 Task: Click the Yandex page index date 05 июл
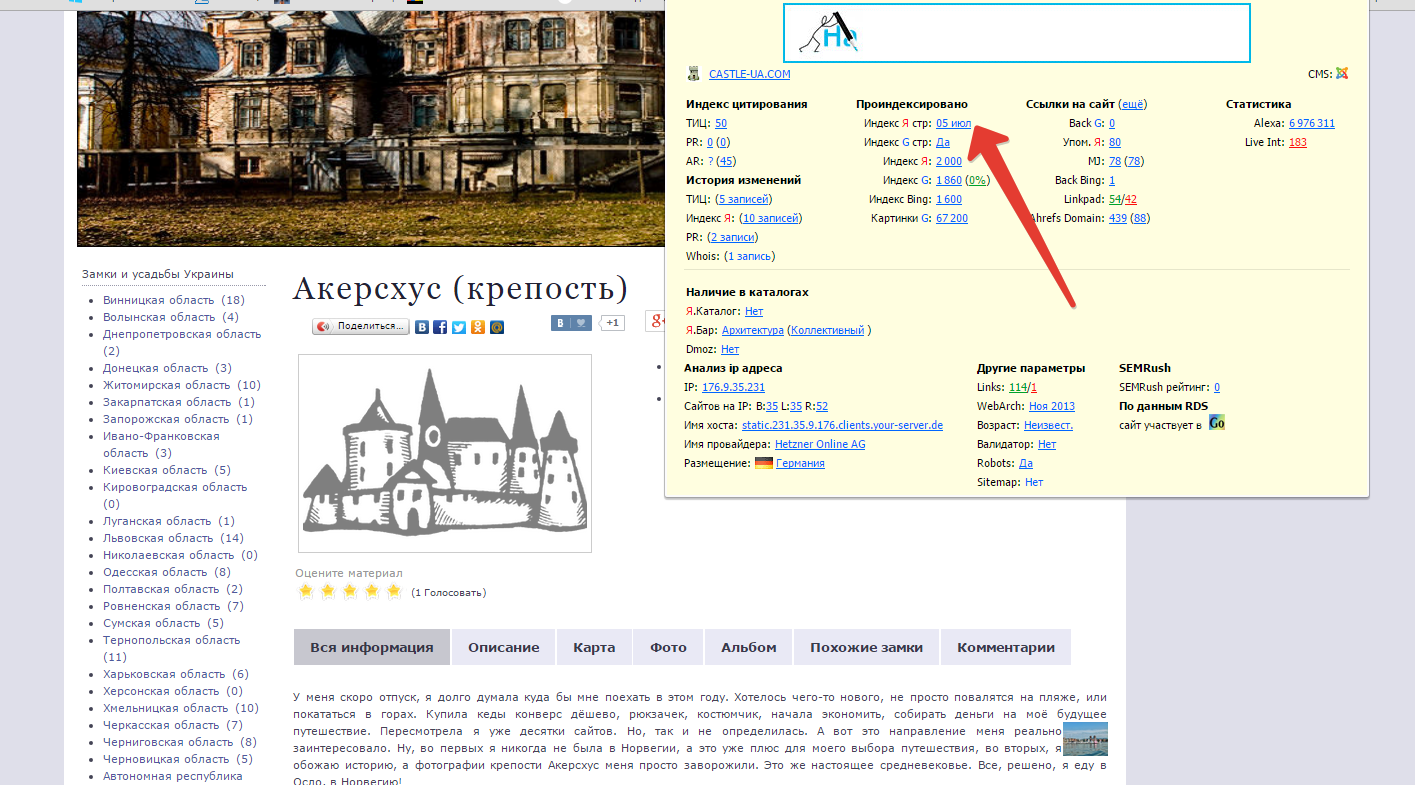click(953, 124)
